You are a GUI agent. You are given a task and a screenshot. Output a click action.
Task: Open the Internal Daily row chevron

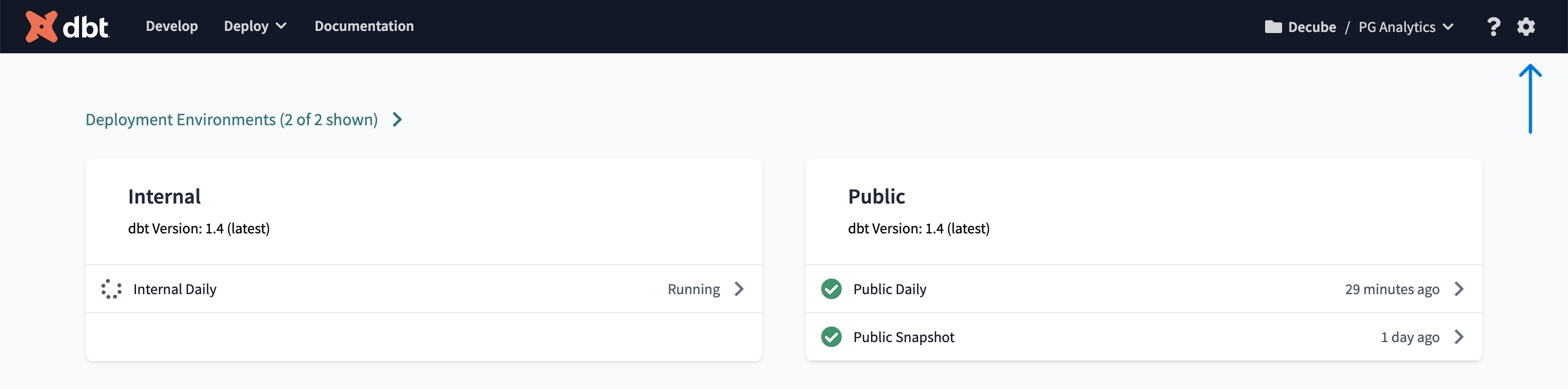tap(739, 289)
